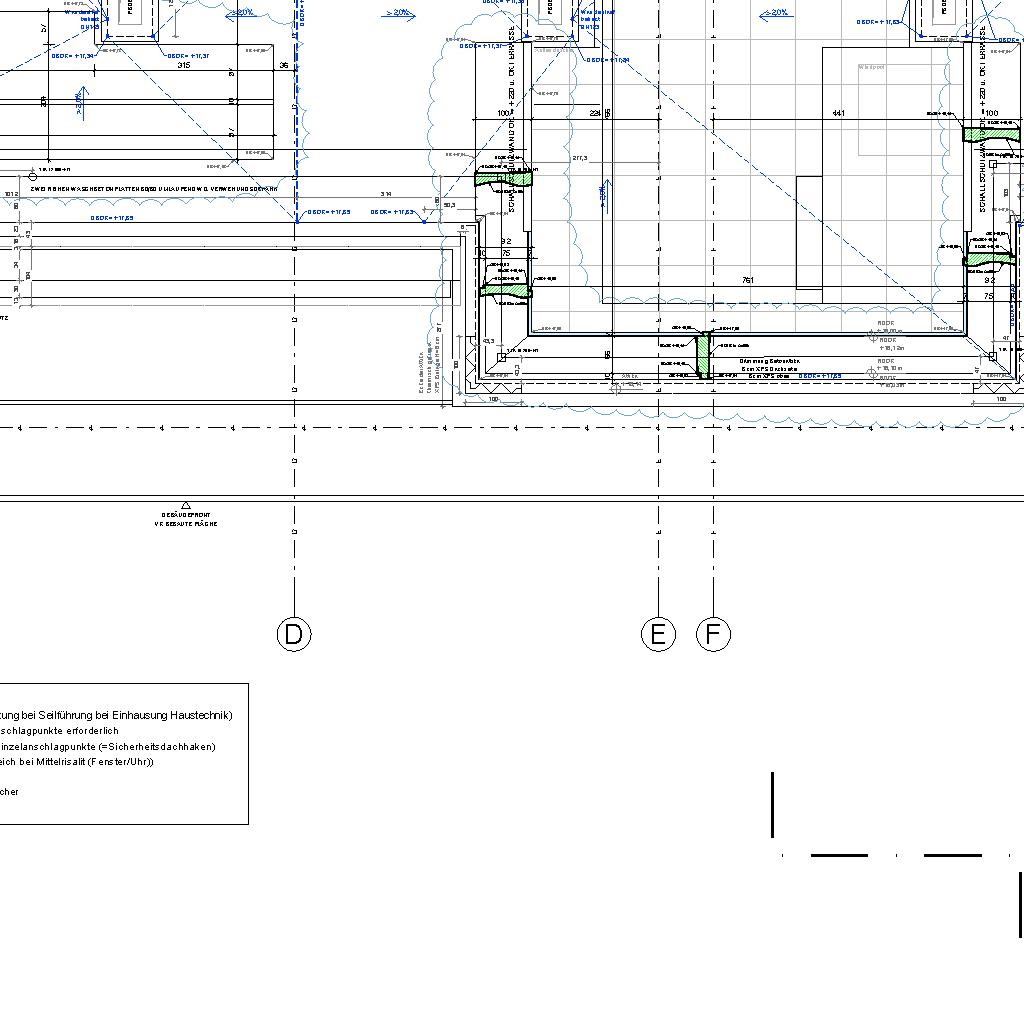Image resolution: width=1024 pixels, height=1024 pixels.
Task: Click the 441 dimension value
Action: 839,113
